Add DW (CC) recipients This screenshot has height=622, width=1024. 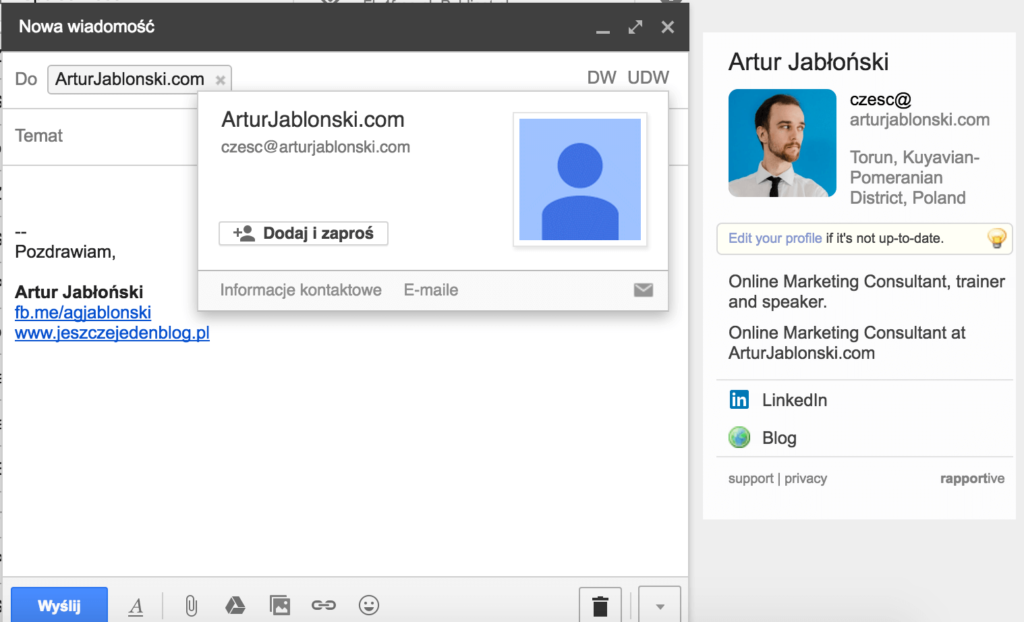(x=601, y=78)
